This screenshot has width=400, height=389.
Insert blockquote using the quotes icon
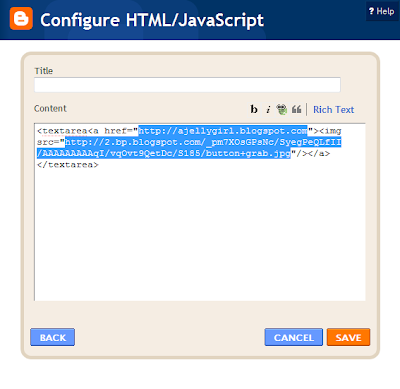tap(296, 109)
